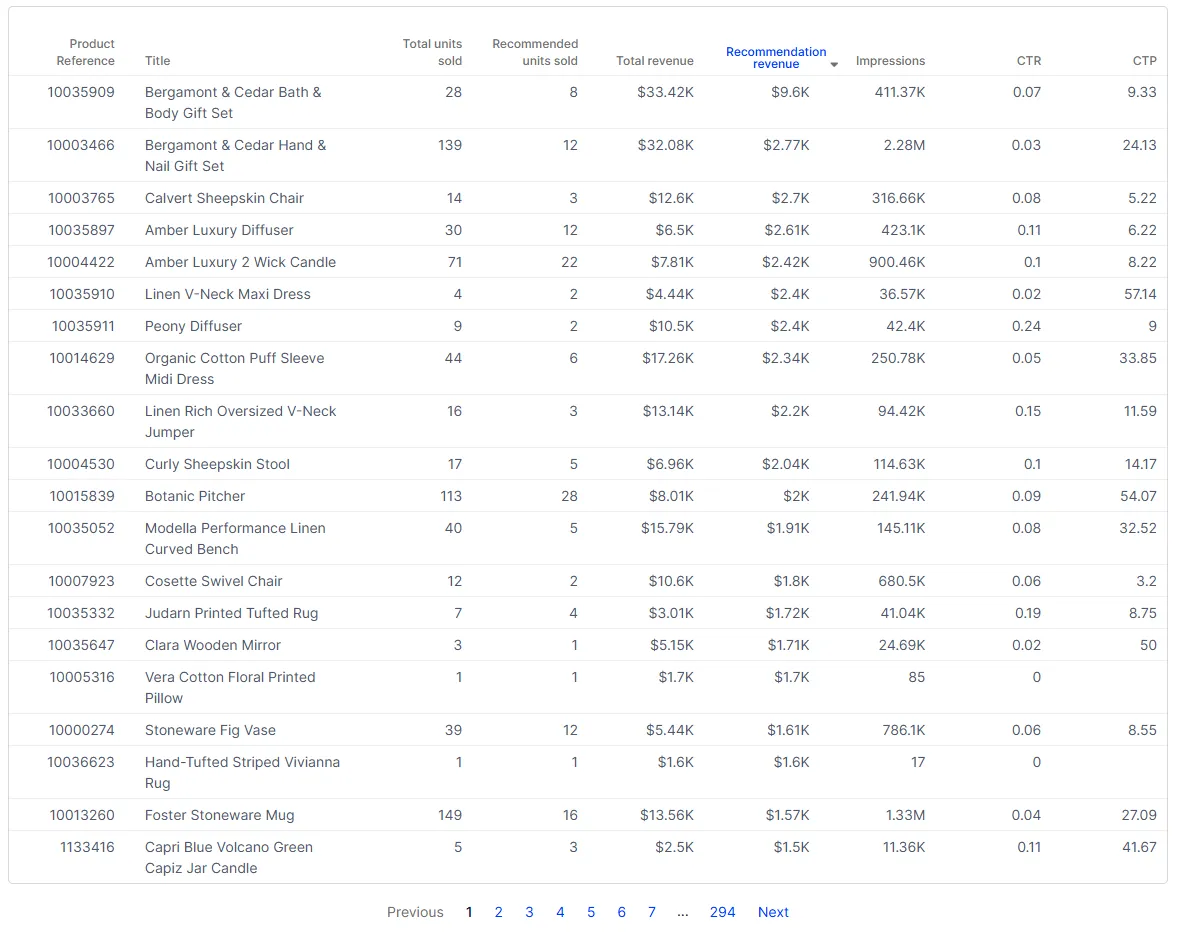
Task: Select Judarn Printed Tufted Rug title
Action: click(x=231, y=613)
